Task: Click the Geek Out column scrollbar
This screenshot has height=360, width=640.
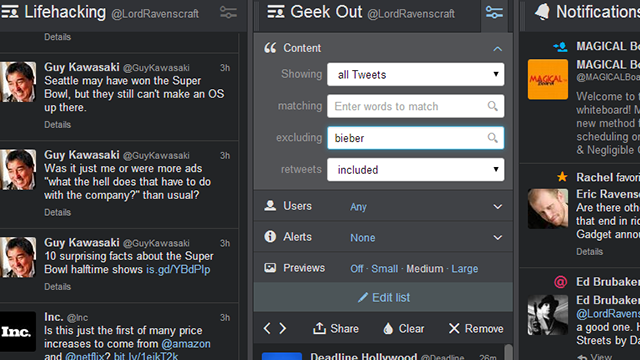Action: (x=508, y=352)
